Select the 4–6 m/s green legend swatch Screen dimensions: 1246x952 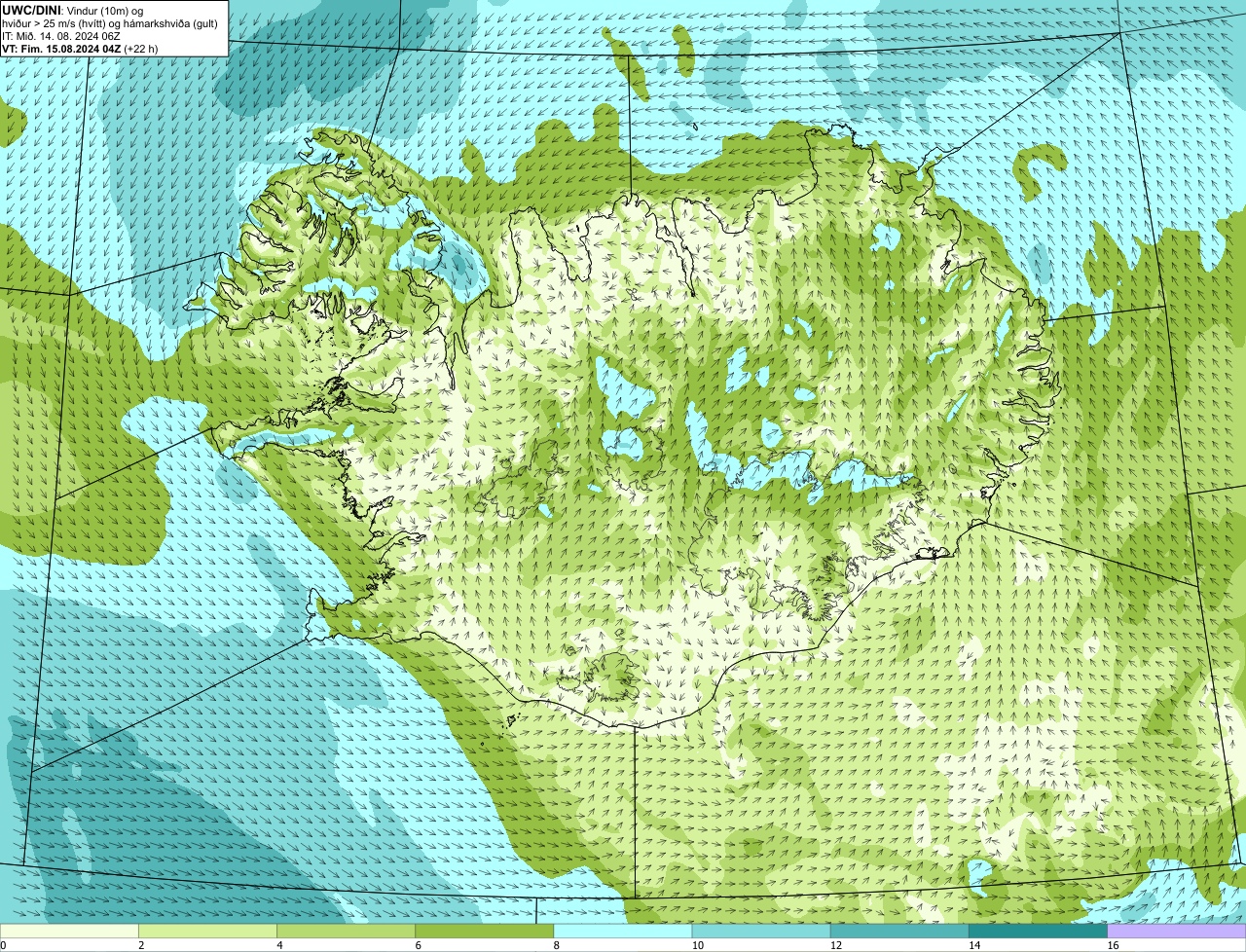click(346, 931)
